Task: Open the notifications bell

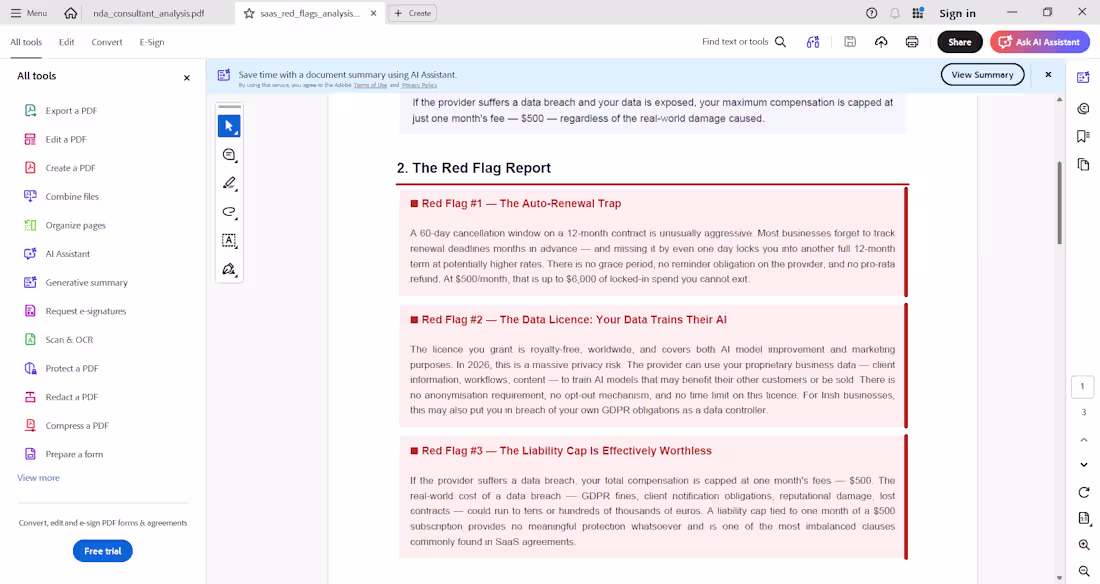Action: point(894,13)
